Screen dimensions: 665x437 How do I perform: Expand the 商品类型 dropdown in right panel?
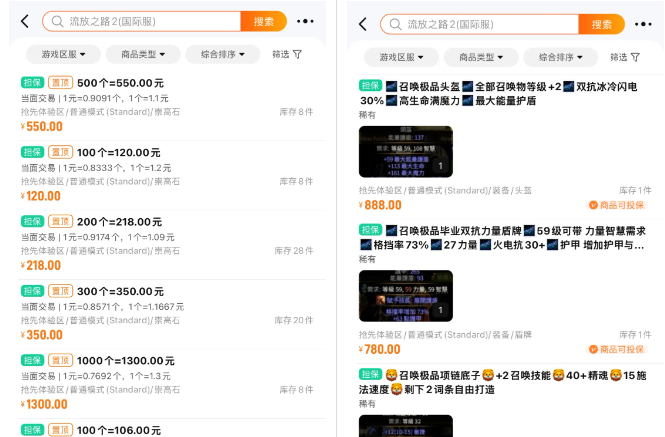[x=481, y=57]
